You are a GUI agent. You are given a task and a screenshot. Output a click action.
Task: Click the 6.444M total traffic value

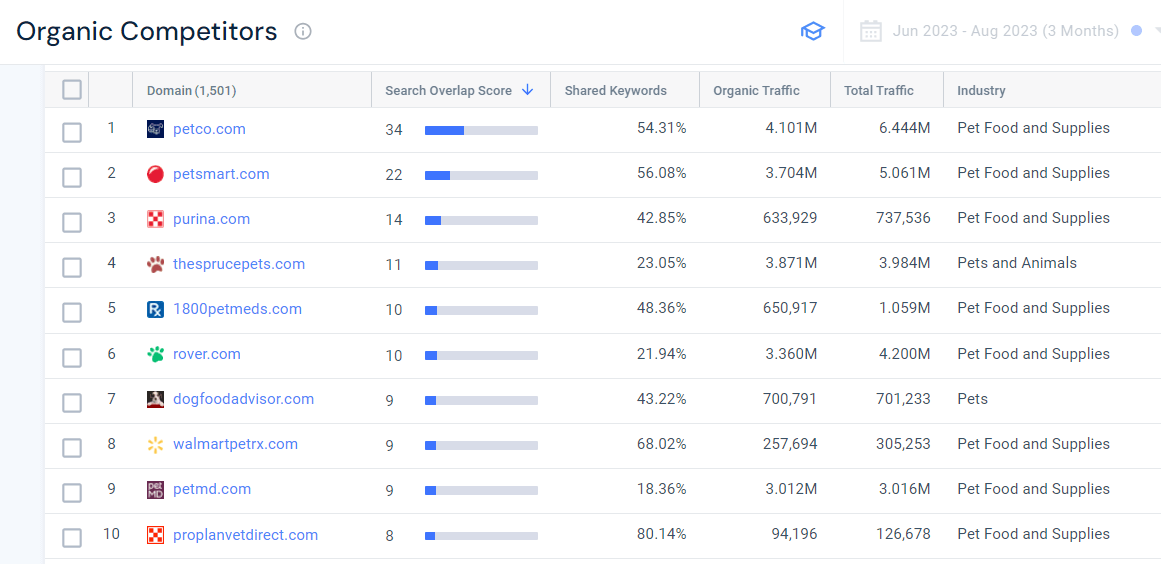[905, 128]
